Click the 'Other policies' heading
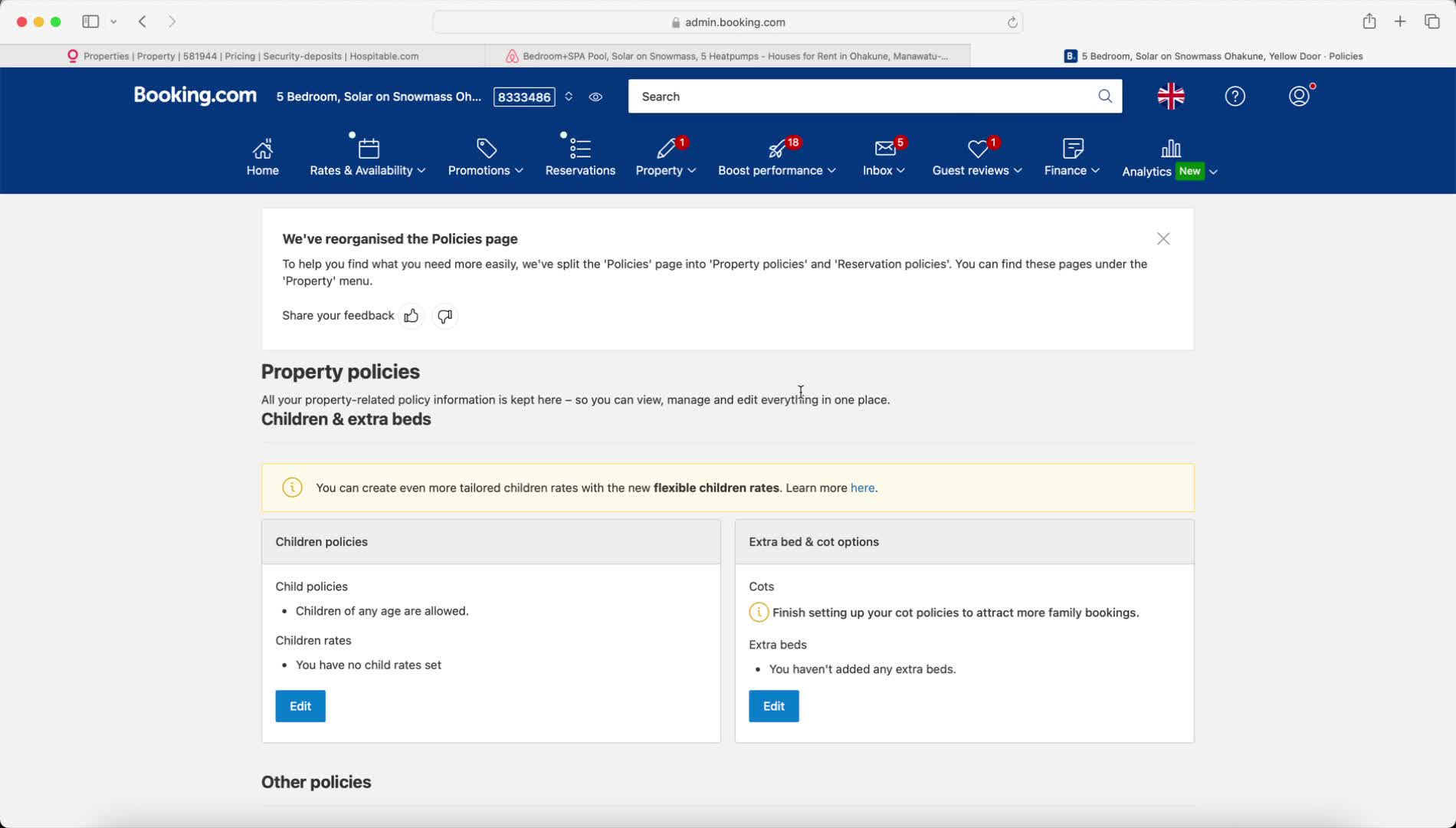1456x828 pixels. pos(316,782)
